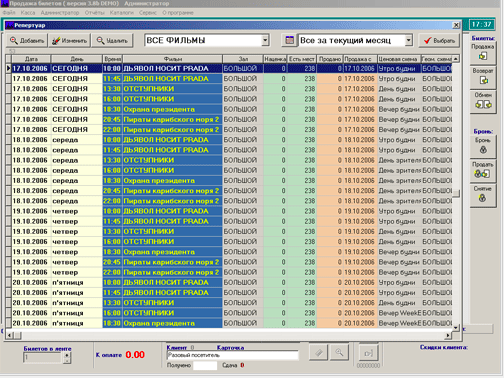Click the card reader icon button
504x378 pixels.
(x=368, y=353)
